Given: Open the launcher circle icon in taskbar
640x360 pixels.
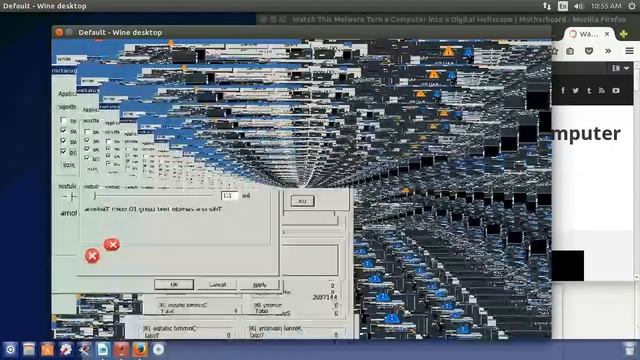Looking at the screenshot, I should point(10,349).
